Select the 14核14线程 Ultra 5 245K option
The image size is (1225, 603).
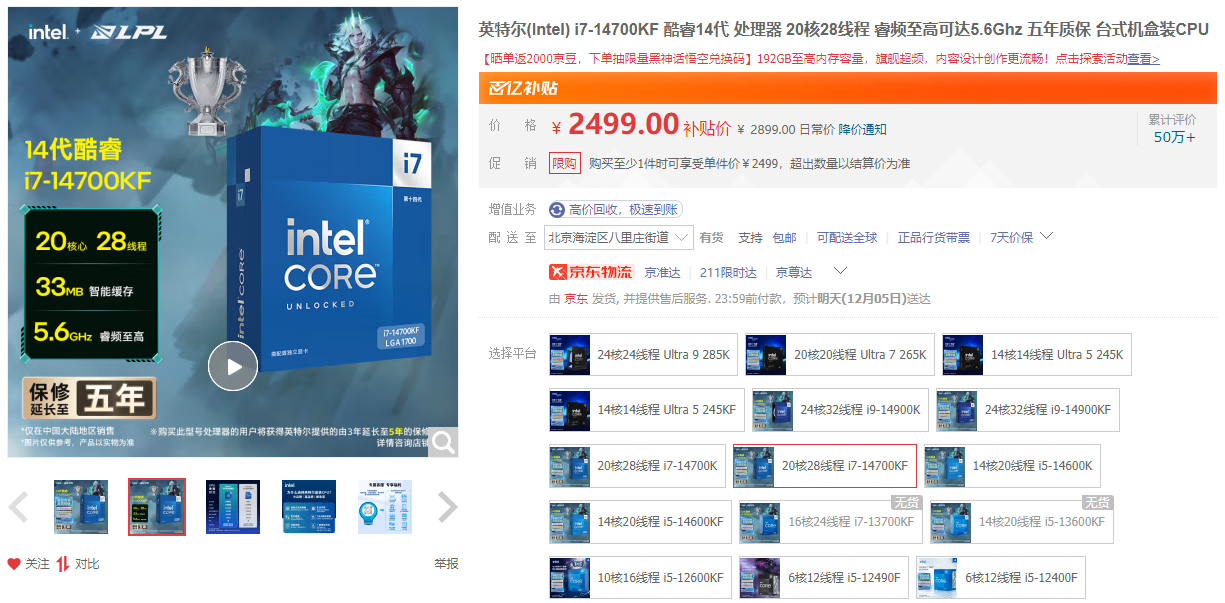pyautogui.click(x=1037, y=354)
